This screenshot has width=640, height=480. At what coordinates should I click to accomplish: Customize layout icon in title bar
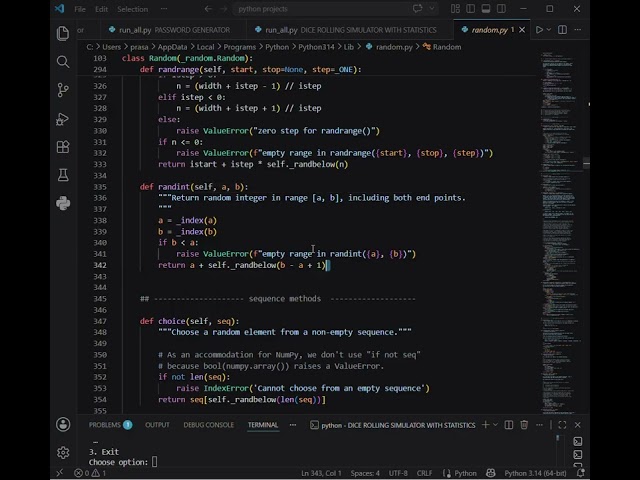pyautogui.click(x=456, y=9)
